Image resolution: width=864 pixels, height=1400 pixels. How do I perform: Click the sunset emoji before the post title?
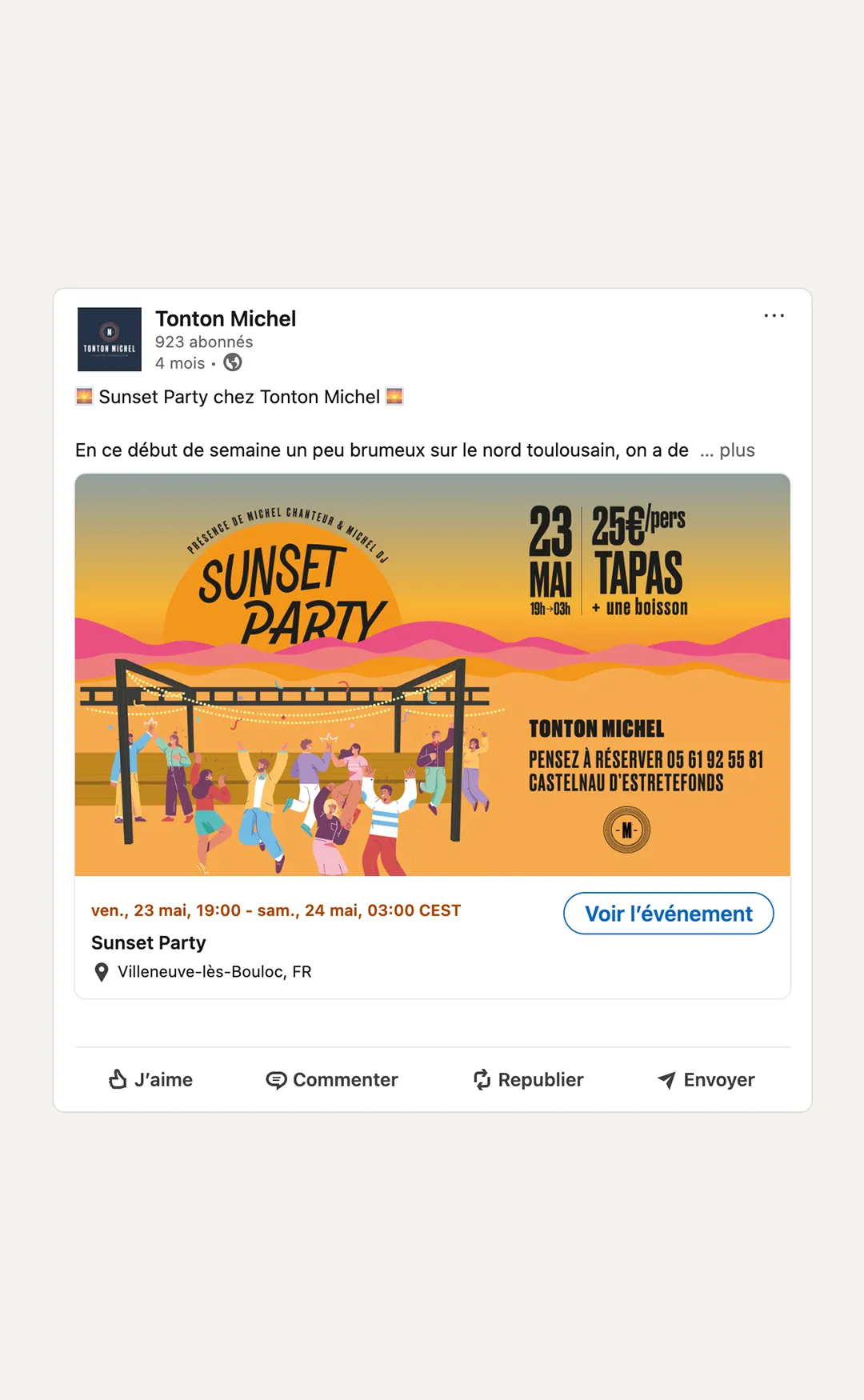[84, 397]
